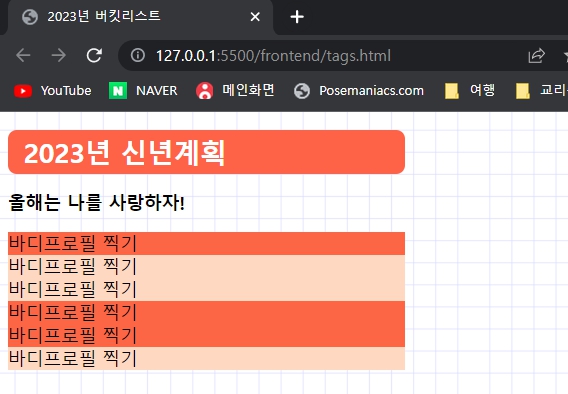
Task: Go back to previous page
Action: [x=23, y=55]
